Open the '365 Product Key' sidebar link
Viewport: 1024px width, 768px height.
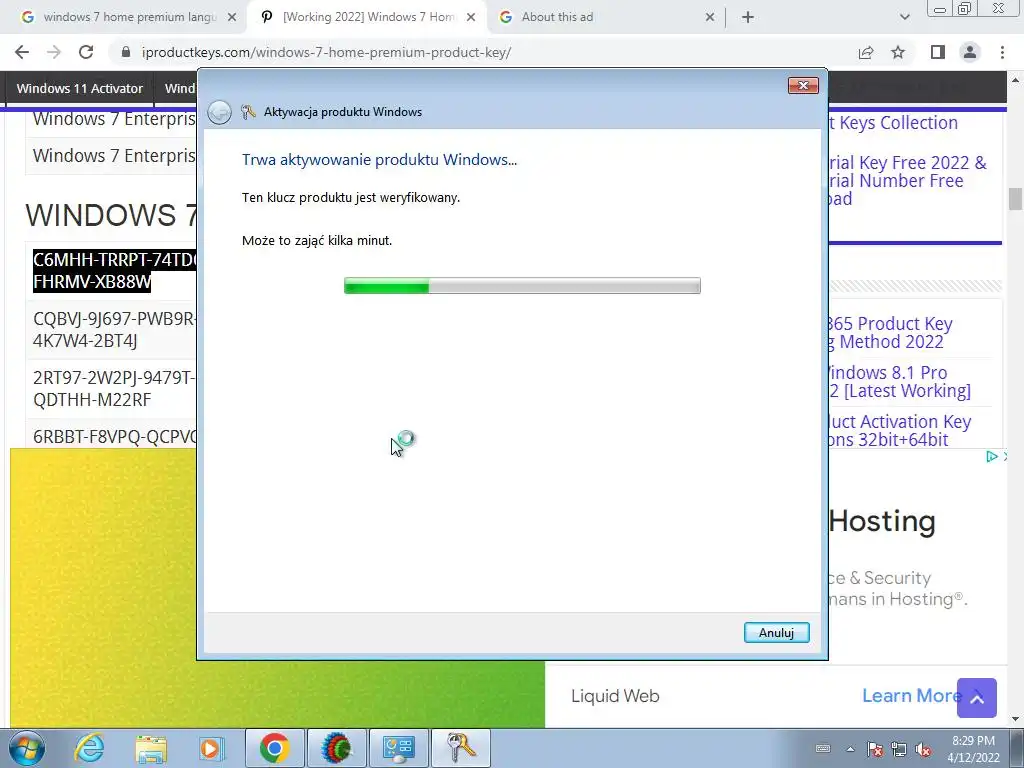tap(890, 332)
